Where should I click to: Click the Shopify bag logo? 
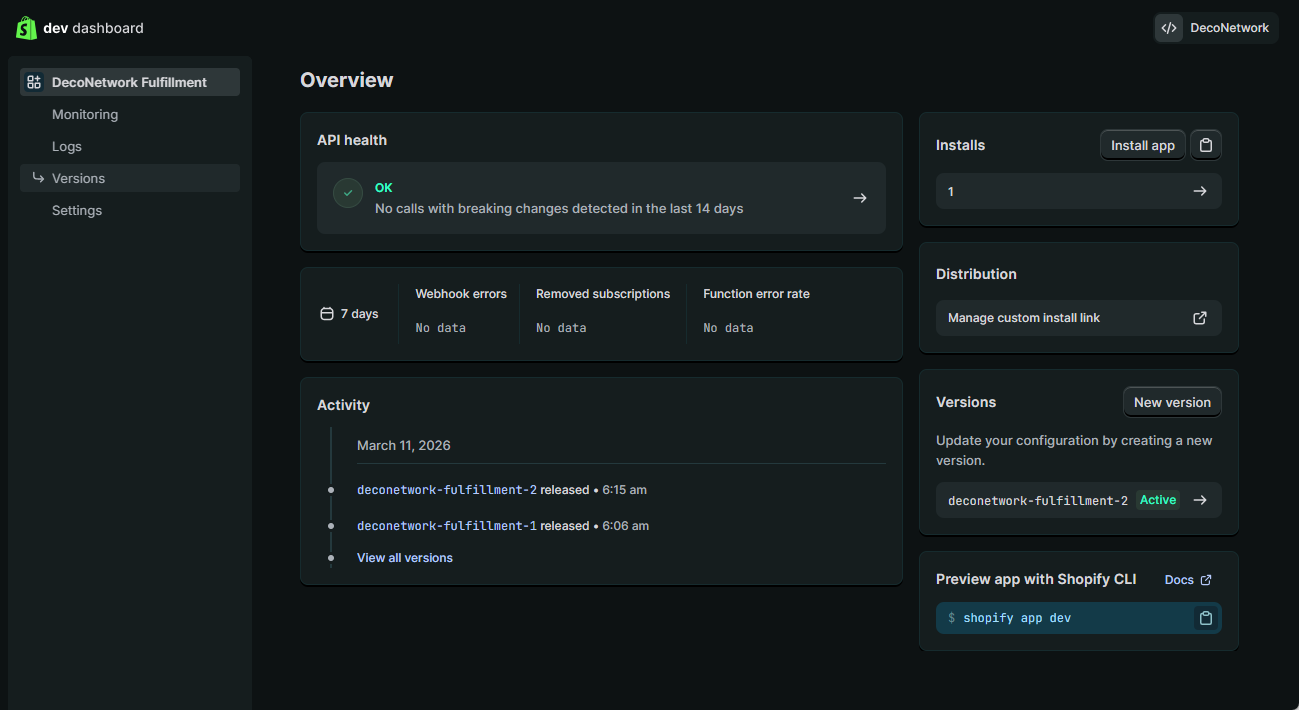(x=26, y=28)
